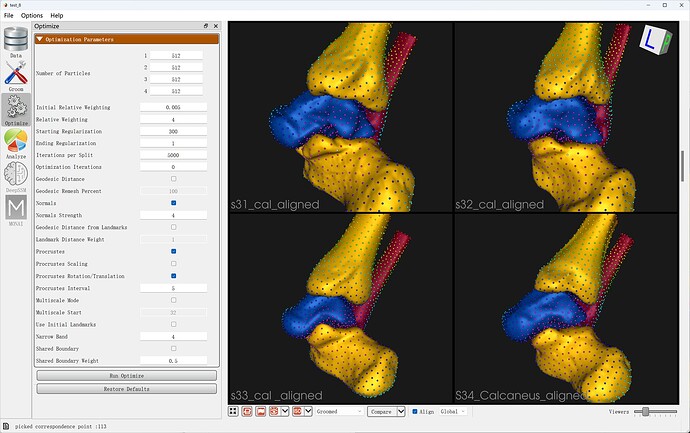Enable the Procrustes Scaling checkbox
The height and width of the screenshot is (433, 690).
[173, 264]
